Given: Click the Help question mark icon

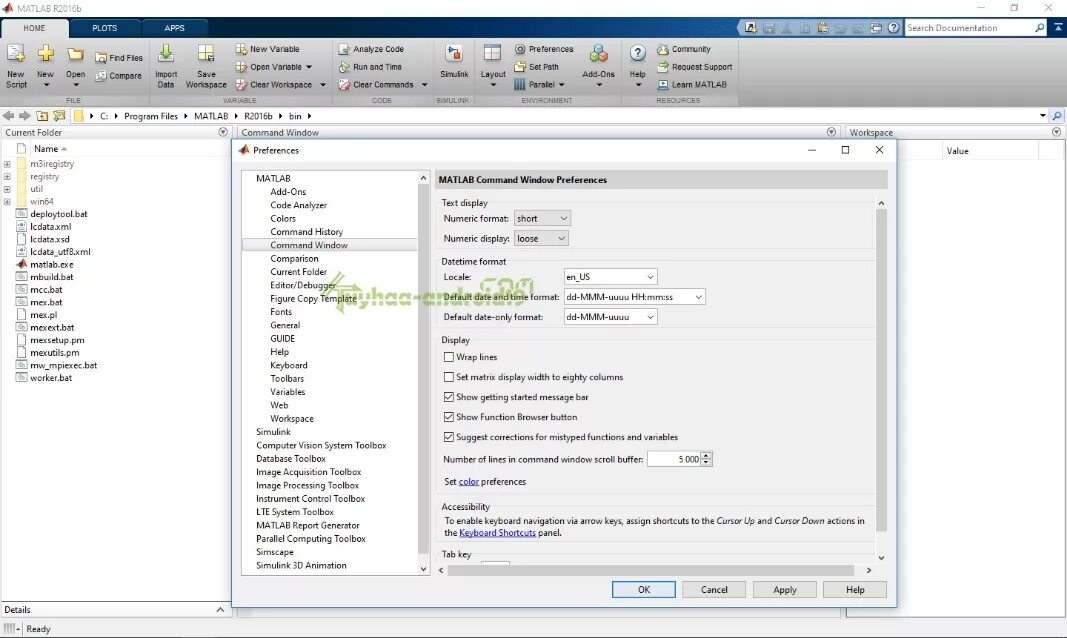Looking at the screenshot, I should [638, 53].
